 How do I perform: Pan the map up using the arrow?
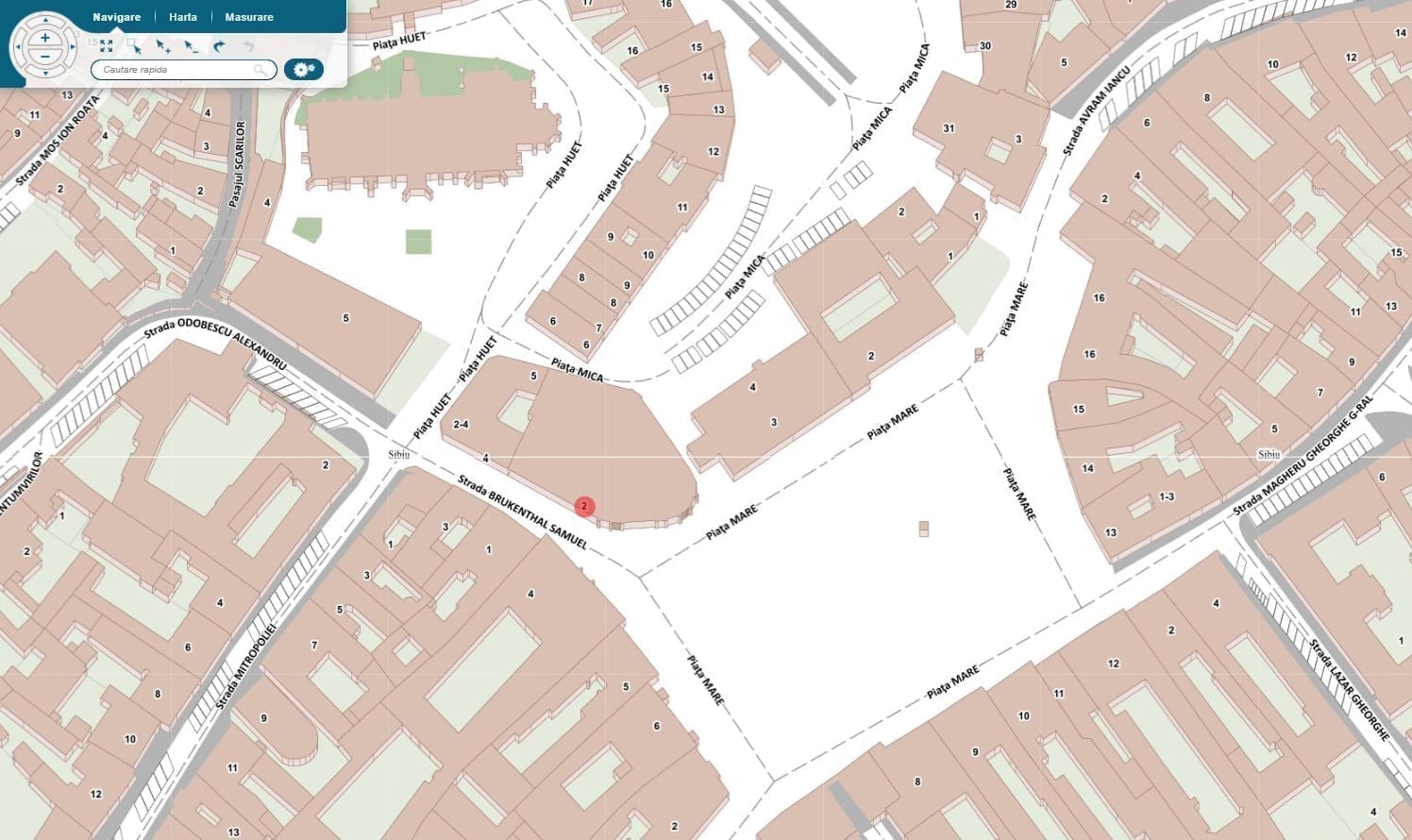pos(45,20)
